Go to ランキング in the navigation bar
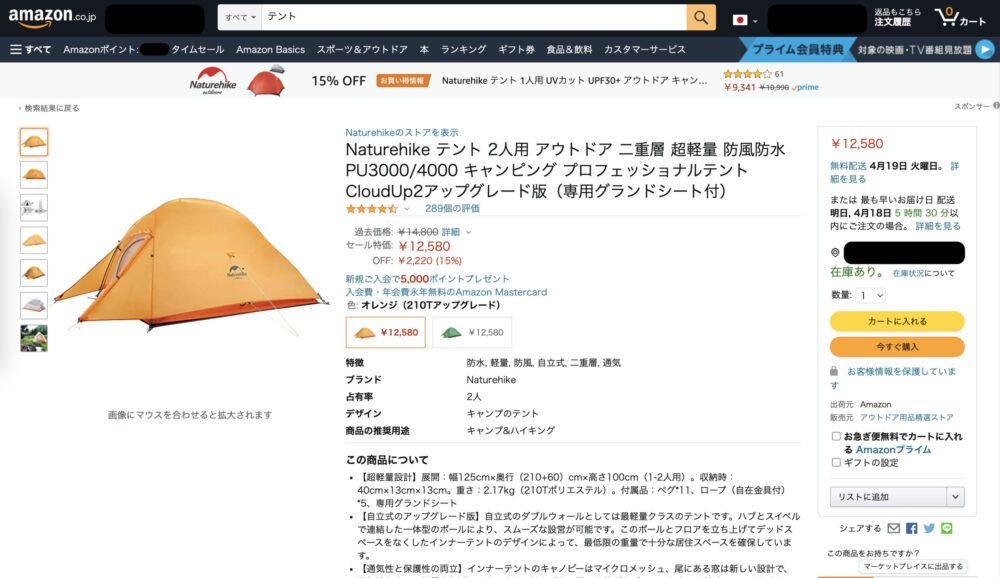Viewport: 1000px width, 578px height. click(x=464, y=49)
